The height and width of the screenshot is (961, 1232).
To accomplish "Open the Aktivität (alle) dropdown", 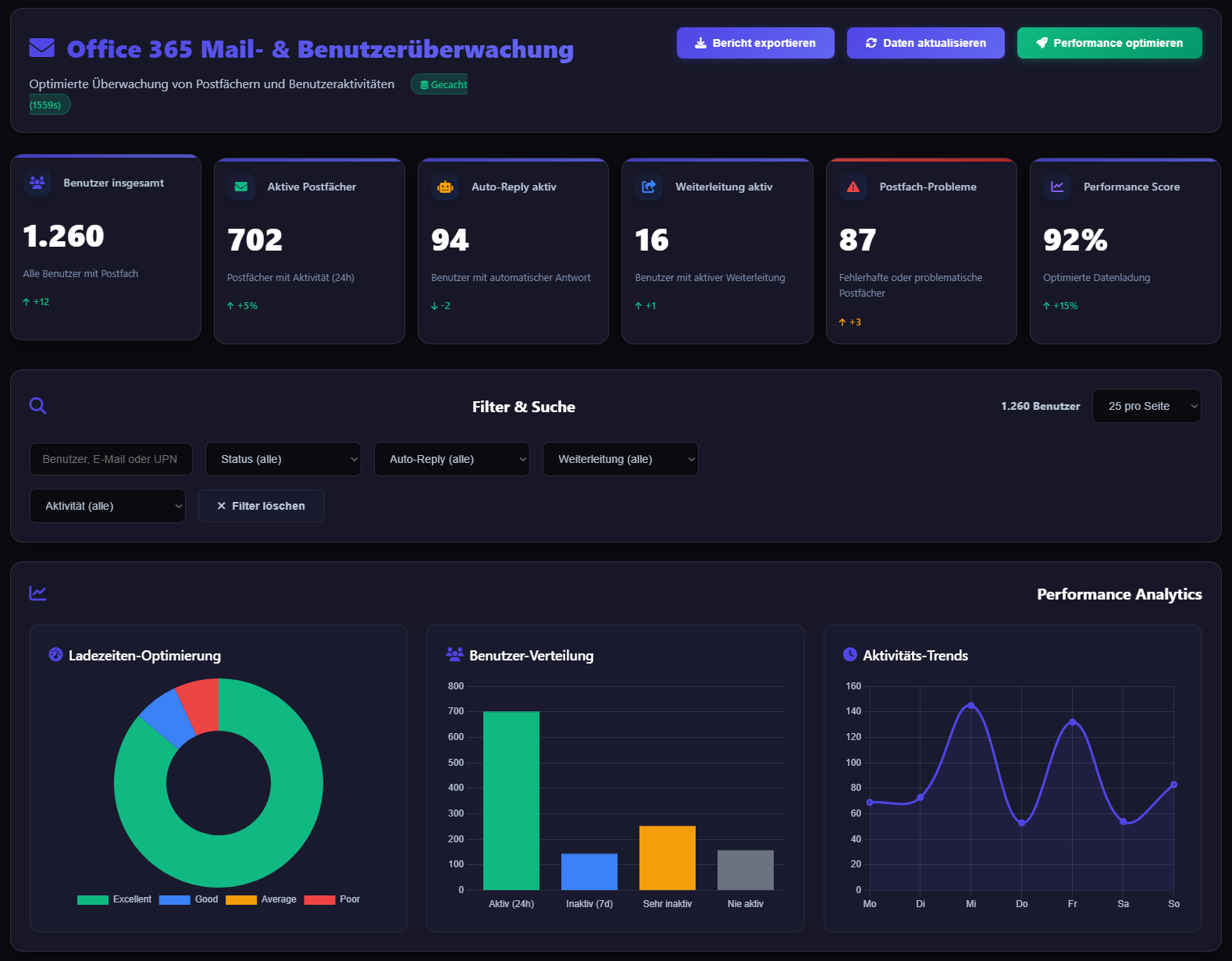I will [x=107, y=506].
